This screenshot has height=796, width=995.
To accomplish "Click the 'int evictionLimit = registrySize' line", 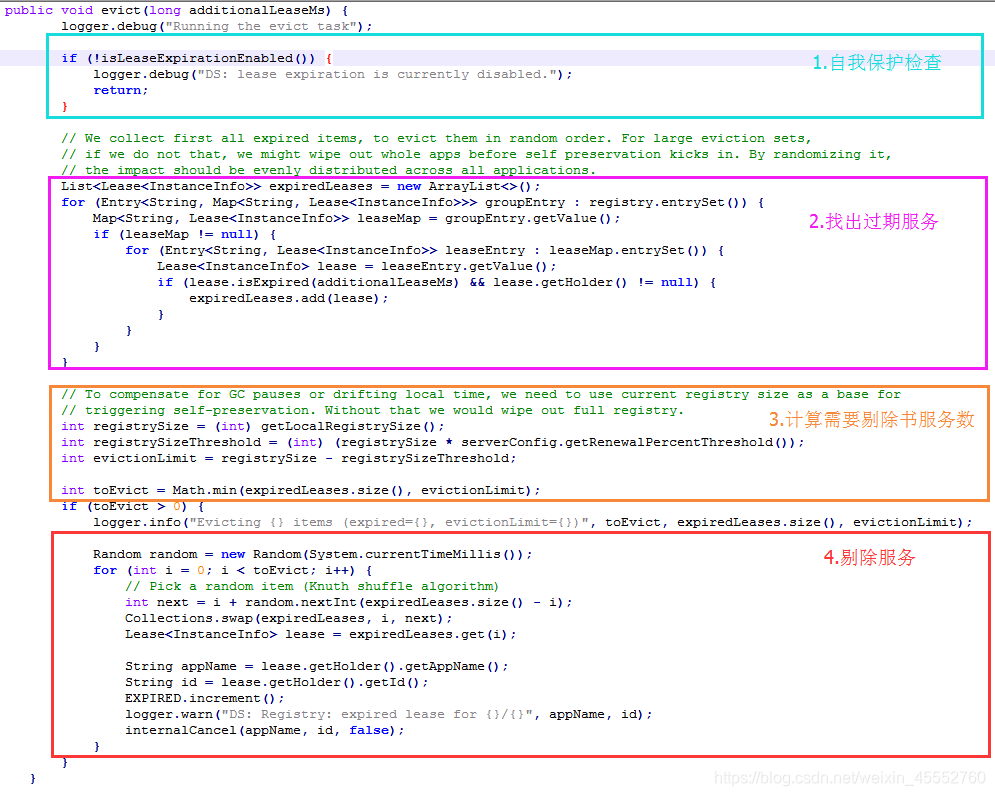I will (289, 458).
